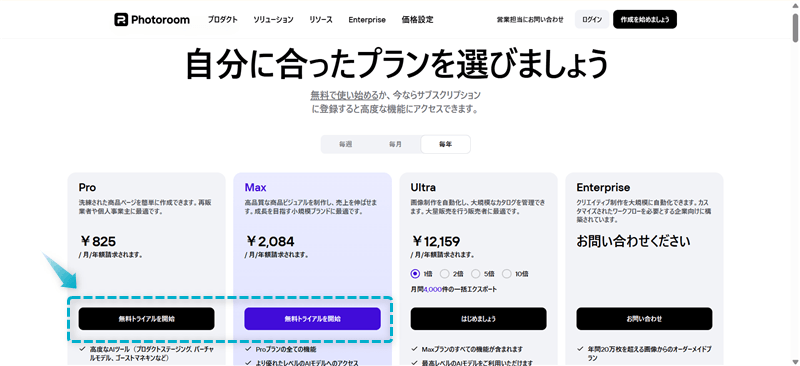Open the プロダクト menu
800x366 pixels.
pyautogui.click(x=222, y=20)
